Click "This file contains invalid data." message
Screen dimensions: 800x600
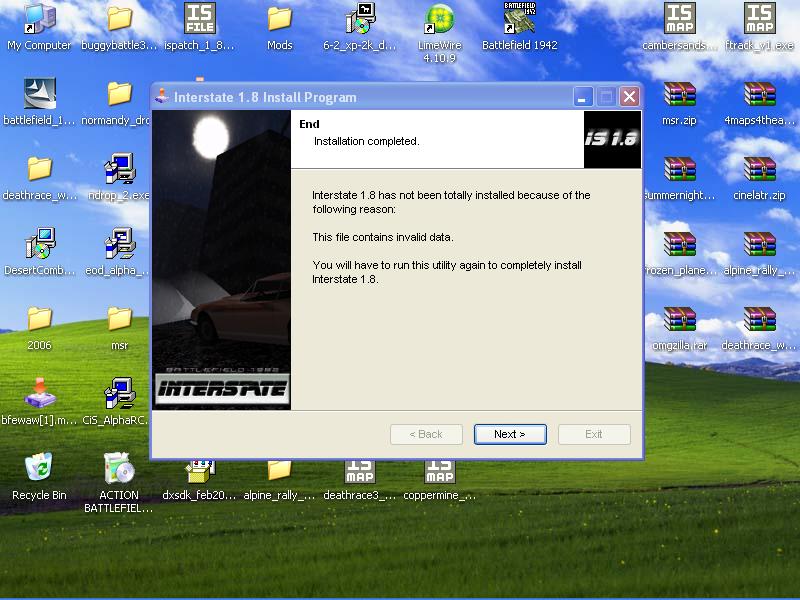(x=383, y=237)
